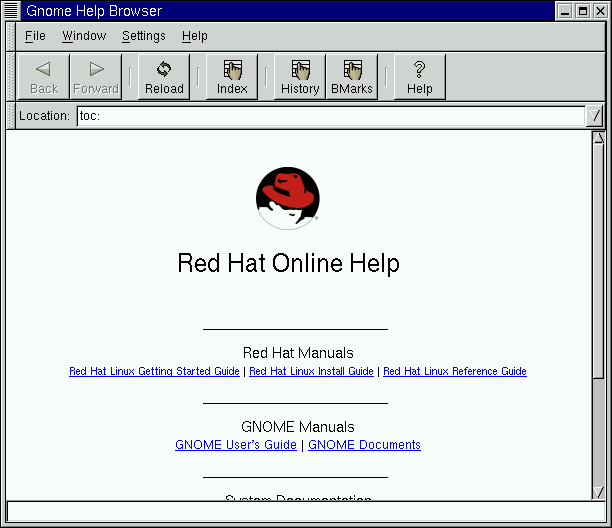Reload the current help page
612x528 pixels.
pos(164,77)
